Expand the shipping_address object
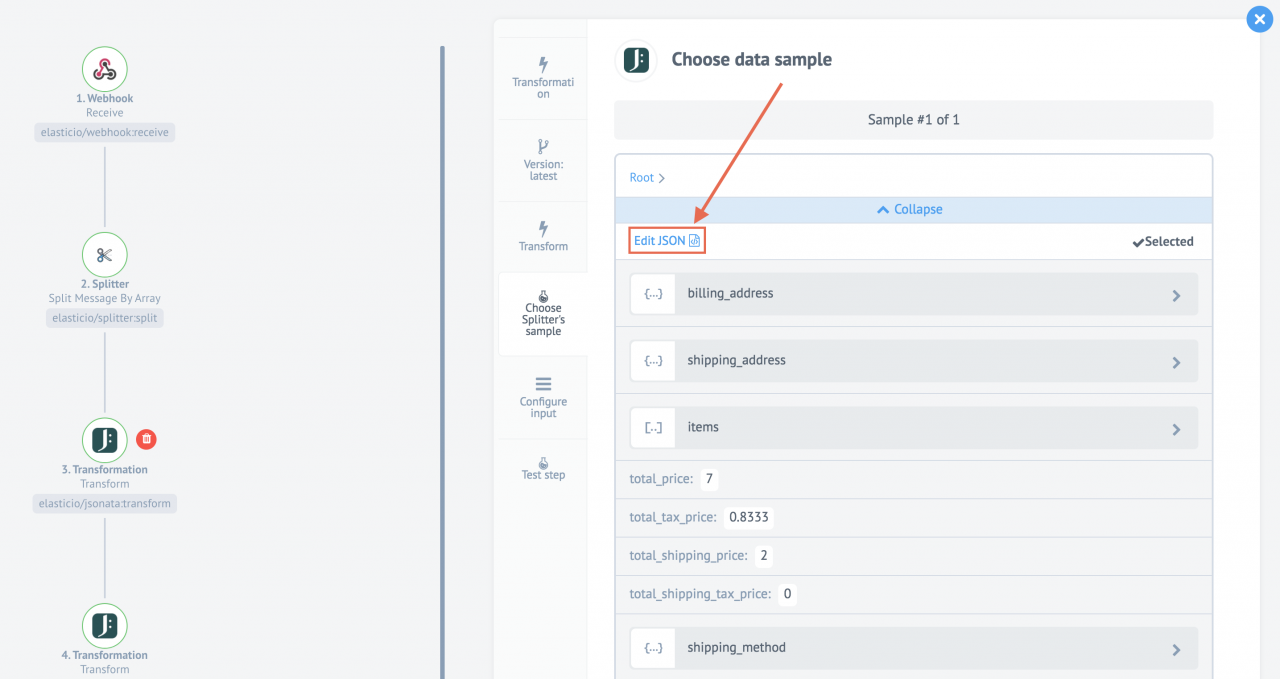This screenshot has width=1280, height=679. [913, 361]
